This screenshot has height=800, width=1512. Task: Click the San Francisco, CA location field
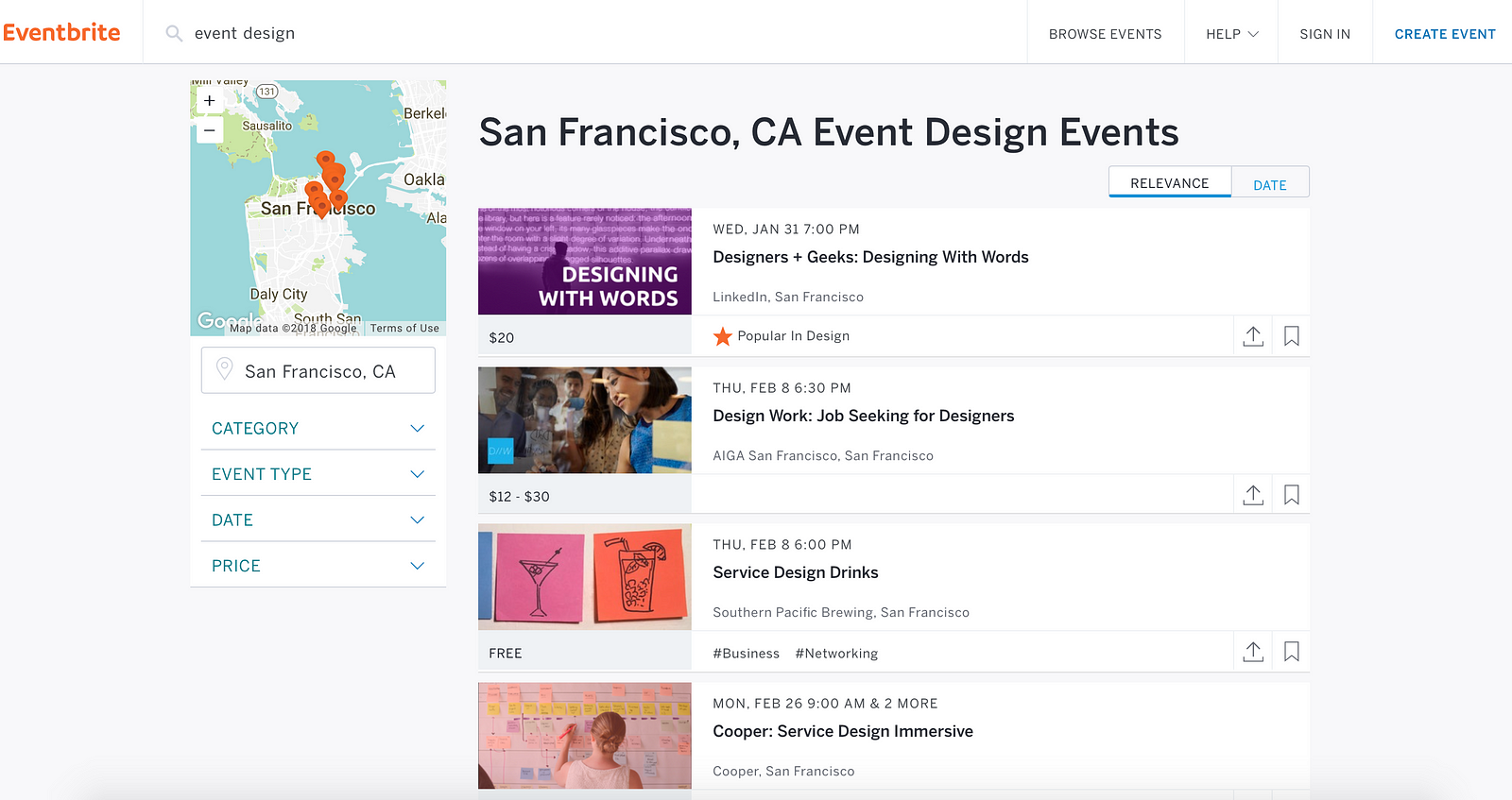(318, 370)
